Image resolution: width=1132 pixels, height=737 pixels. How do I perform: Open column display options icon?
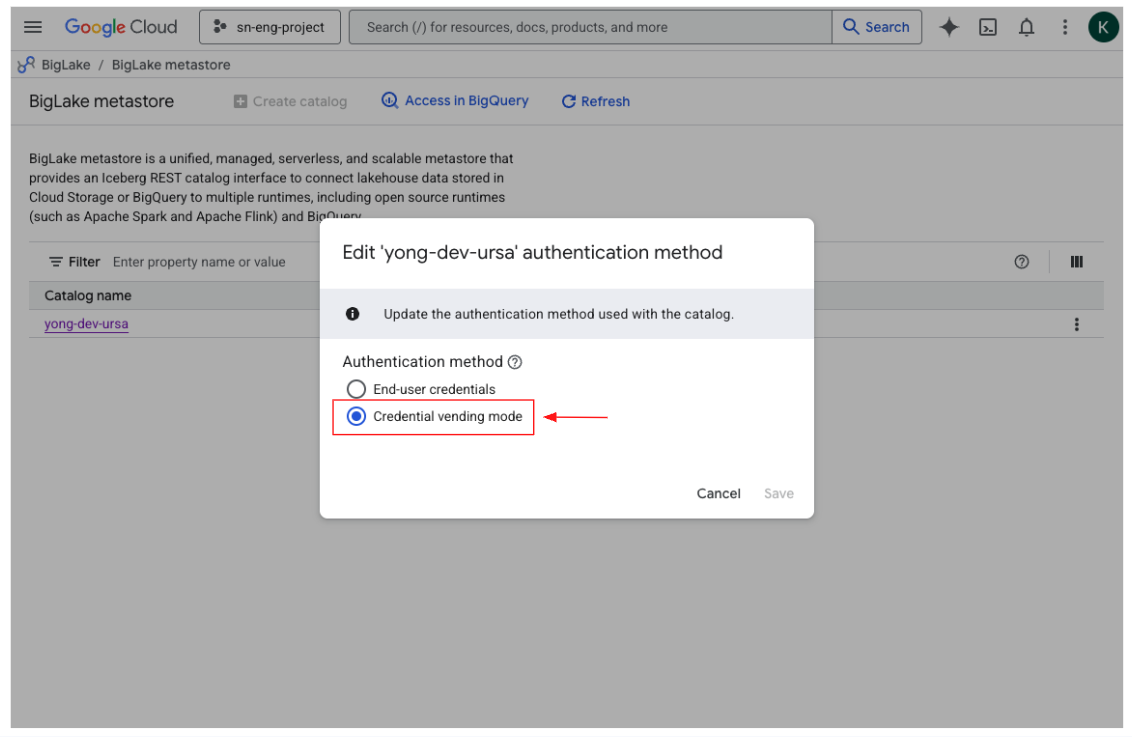coord(1077,262)
